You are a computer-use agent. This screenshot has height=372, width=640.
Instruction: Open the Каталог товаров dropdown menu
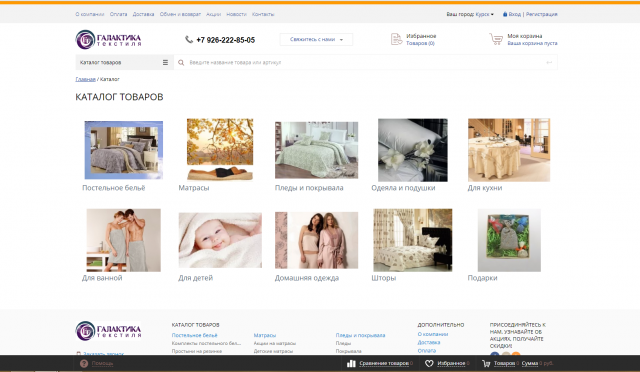124,62
